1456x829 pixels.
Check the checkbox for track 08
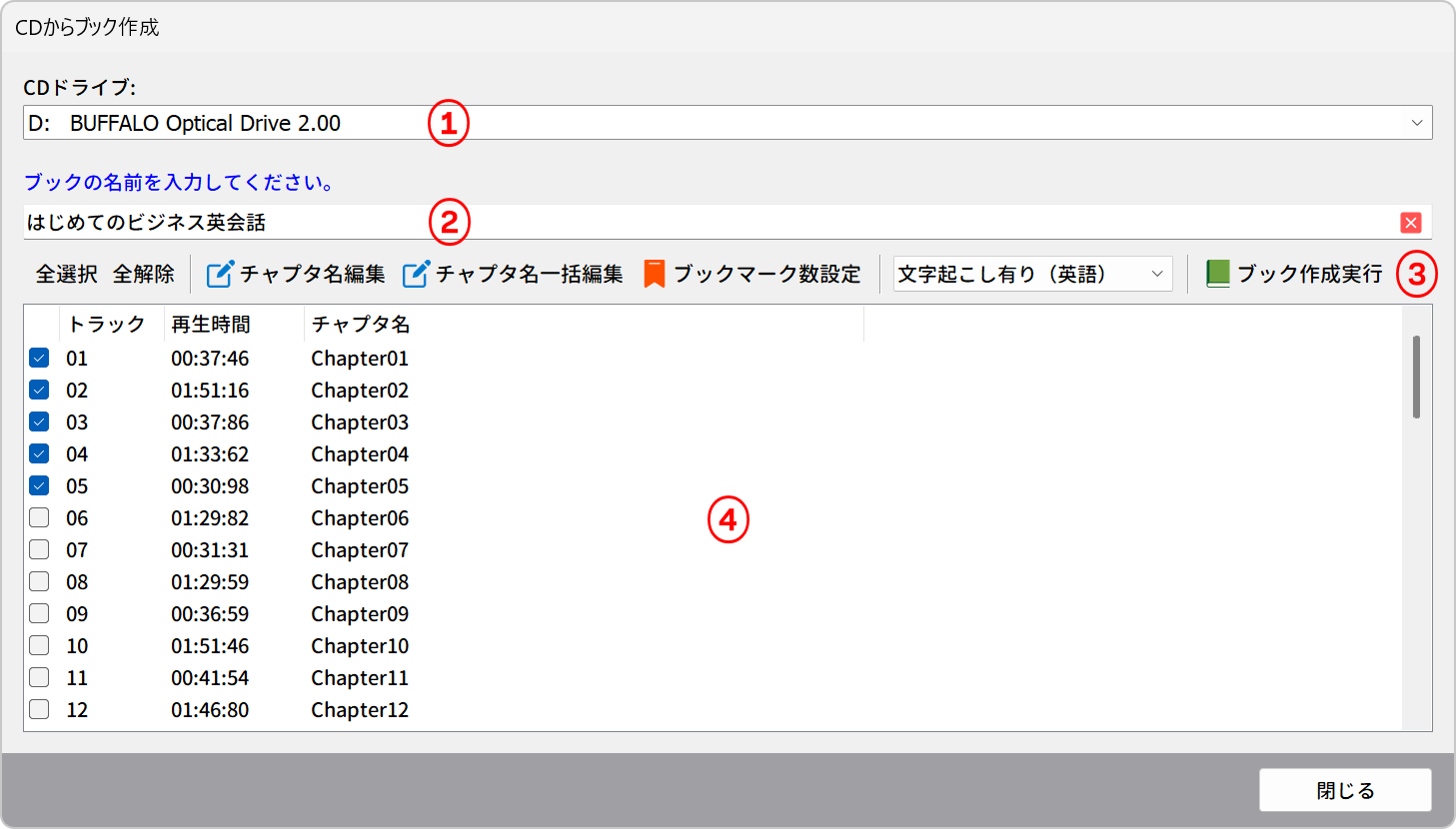[39, 581]
